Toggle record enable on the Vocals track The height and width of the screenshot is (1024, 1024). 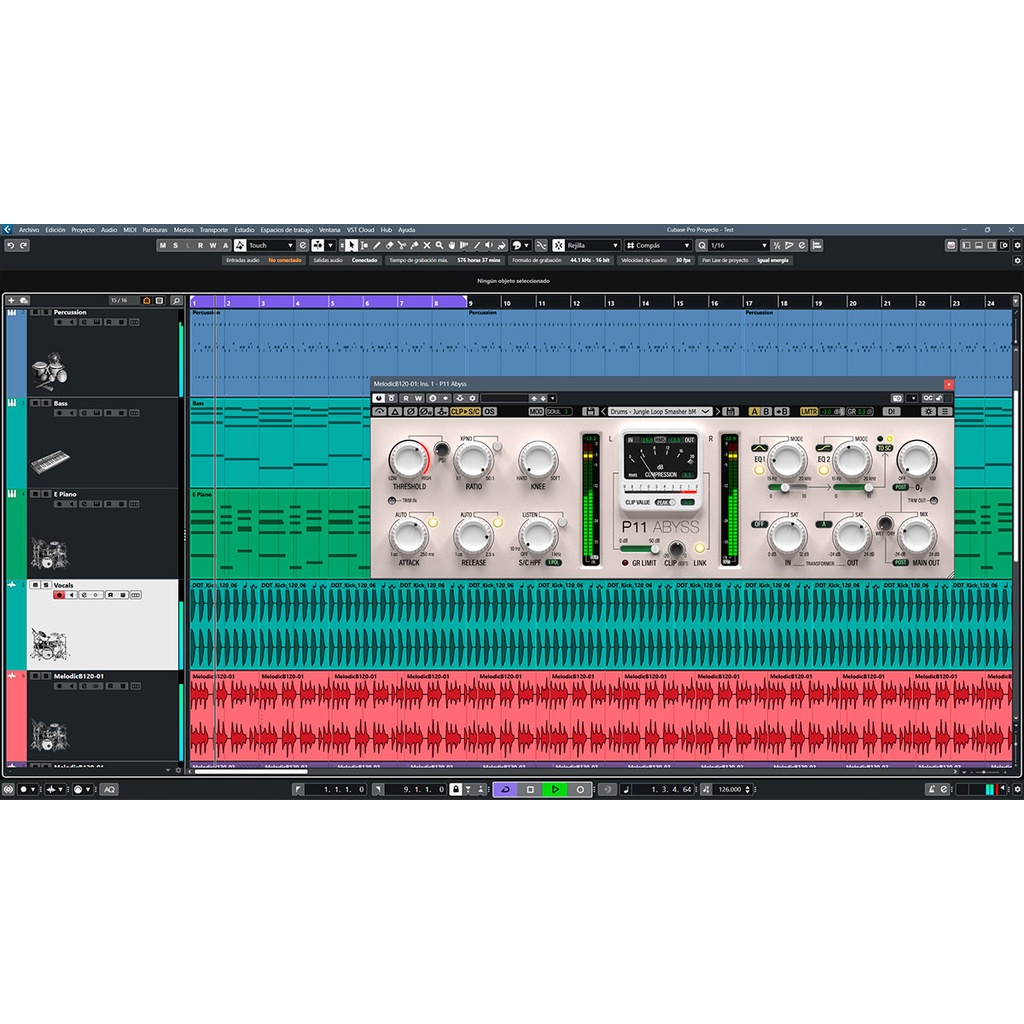pos(59,595)
